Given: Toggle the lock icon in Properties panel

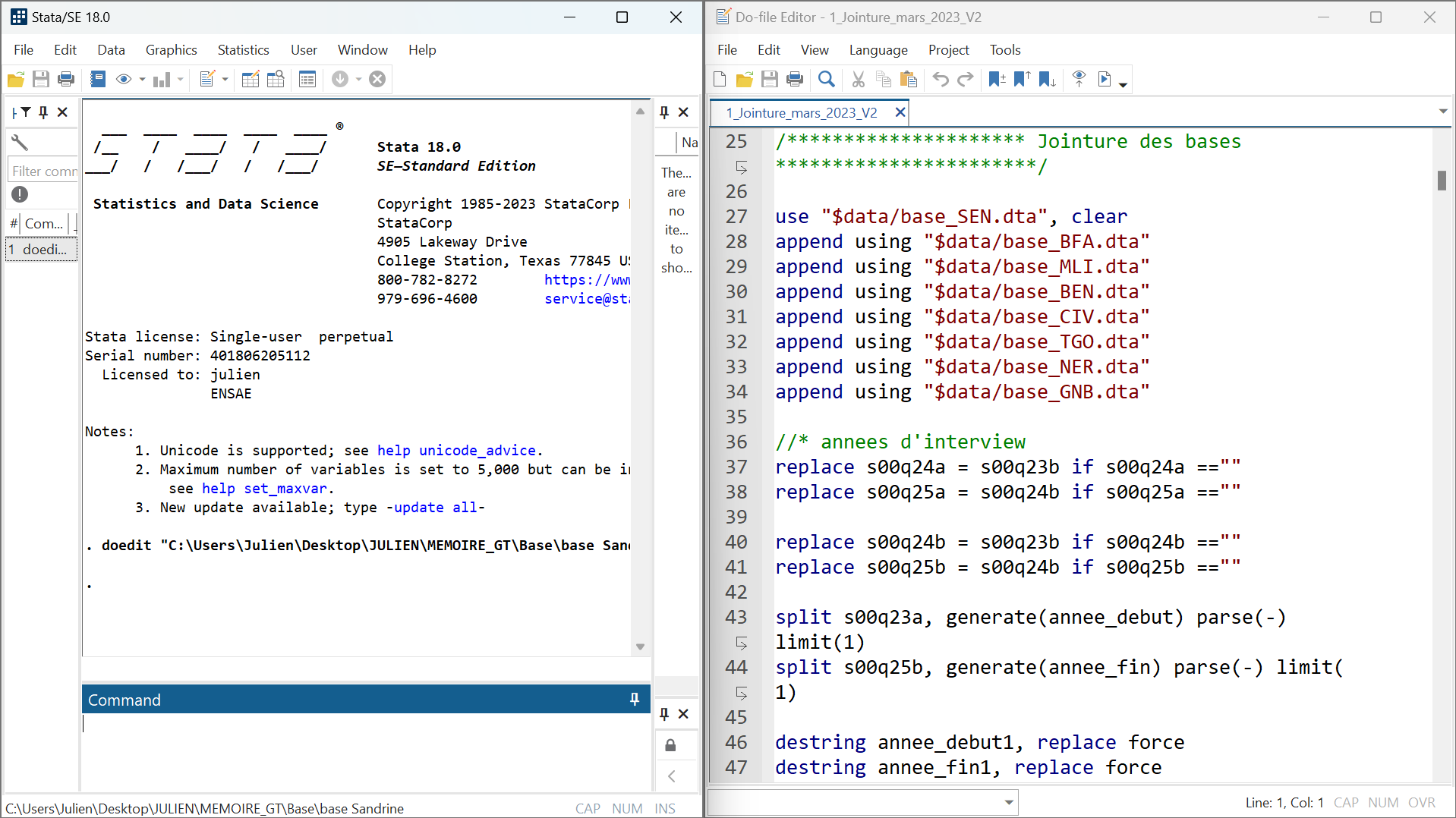Looking at the screenshot, I should [x=670, y=745].
